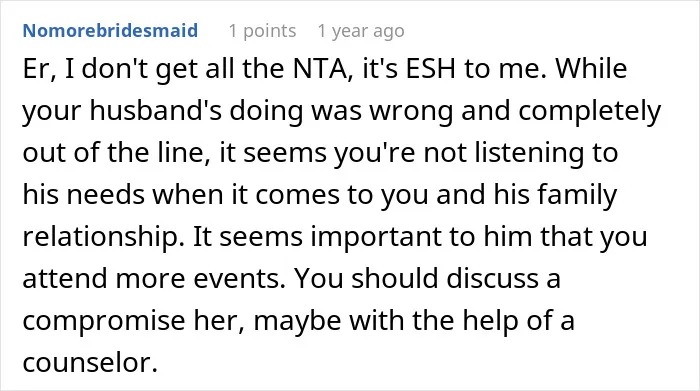The height and width of the screenshot is (391, 700).
Task: Click the word "attend" in the comment
Action: (65, 279)
